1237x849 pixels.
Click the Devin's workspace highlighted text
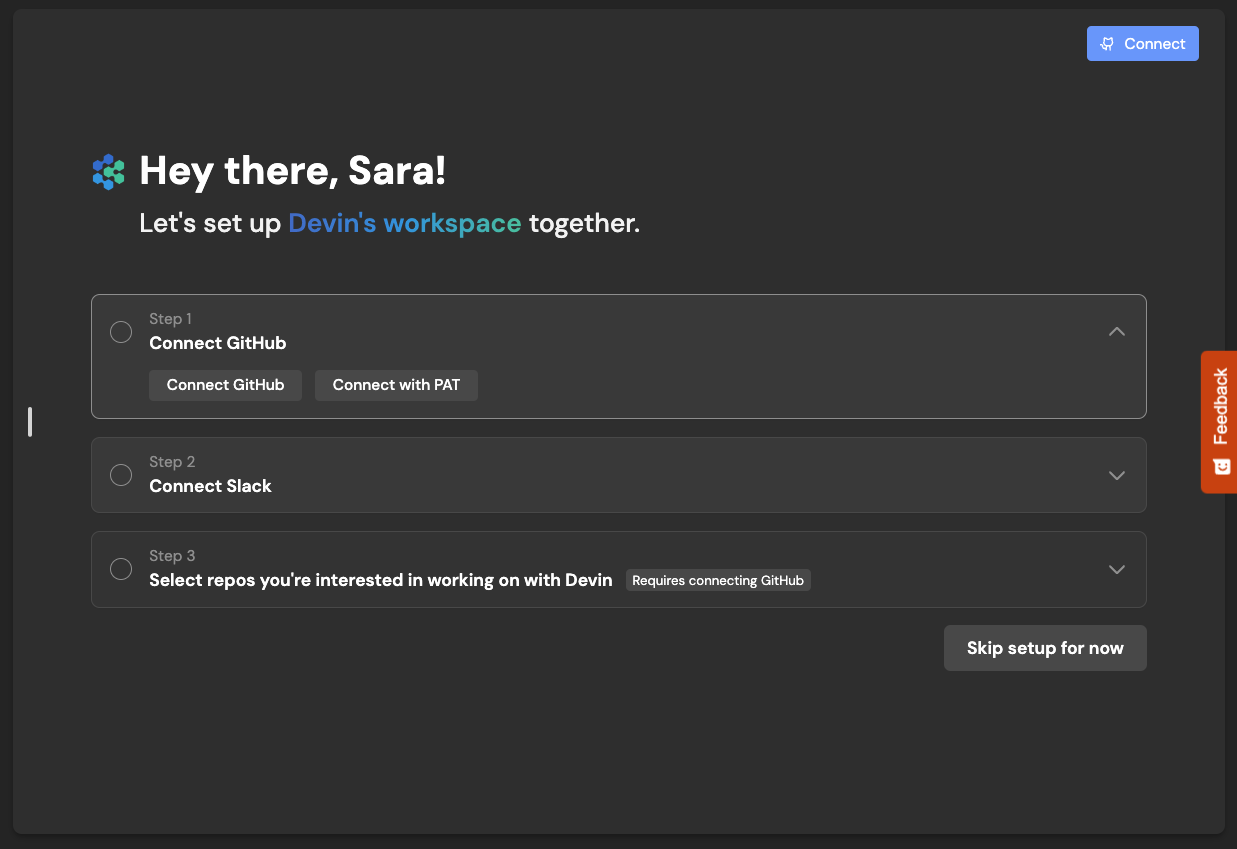click(x=405, y=223)
